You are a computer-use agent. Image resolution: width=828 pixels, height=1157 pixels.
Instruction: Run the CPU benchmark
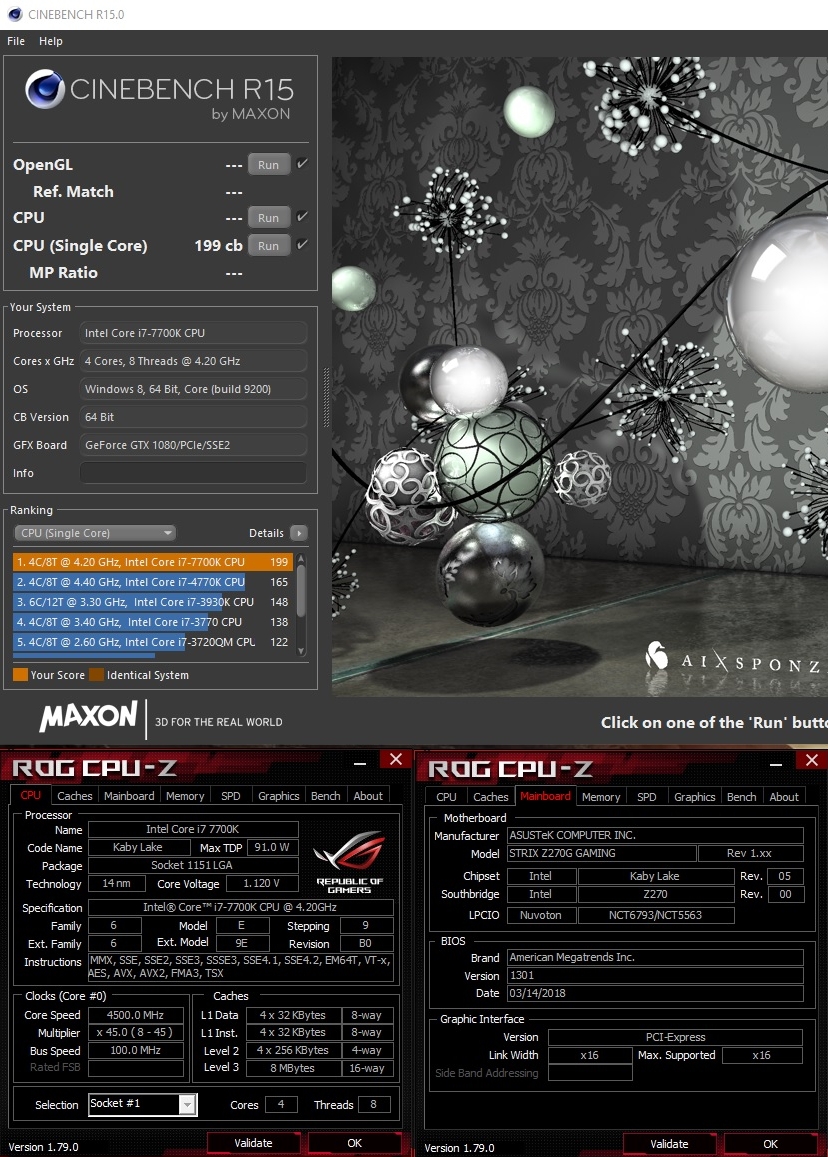coord(269,218)
